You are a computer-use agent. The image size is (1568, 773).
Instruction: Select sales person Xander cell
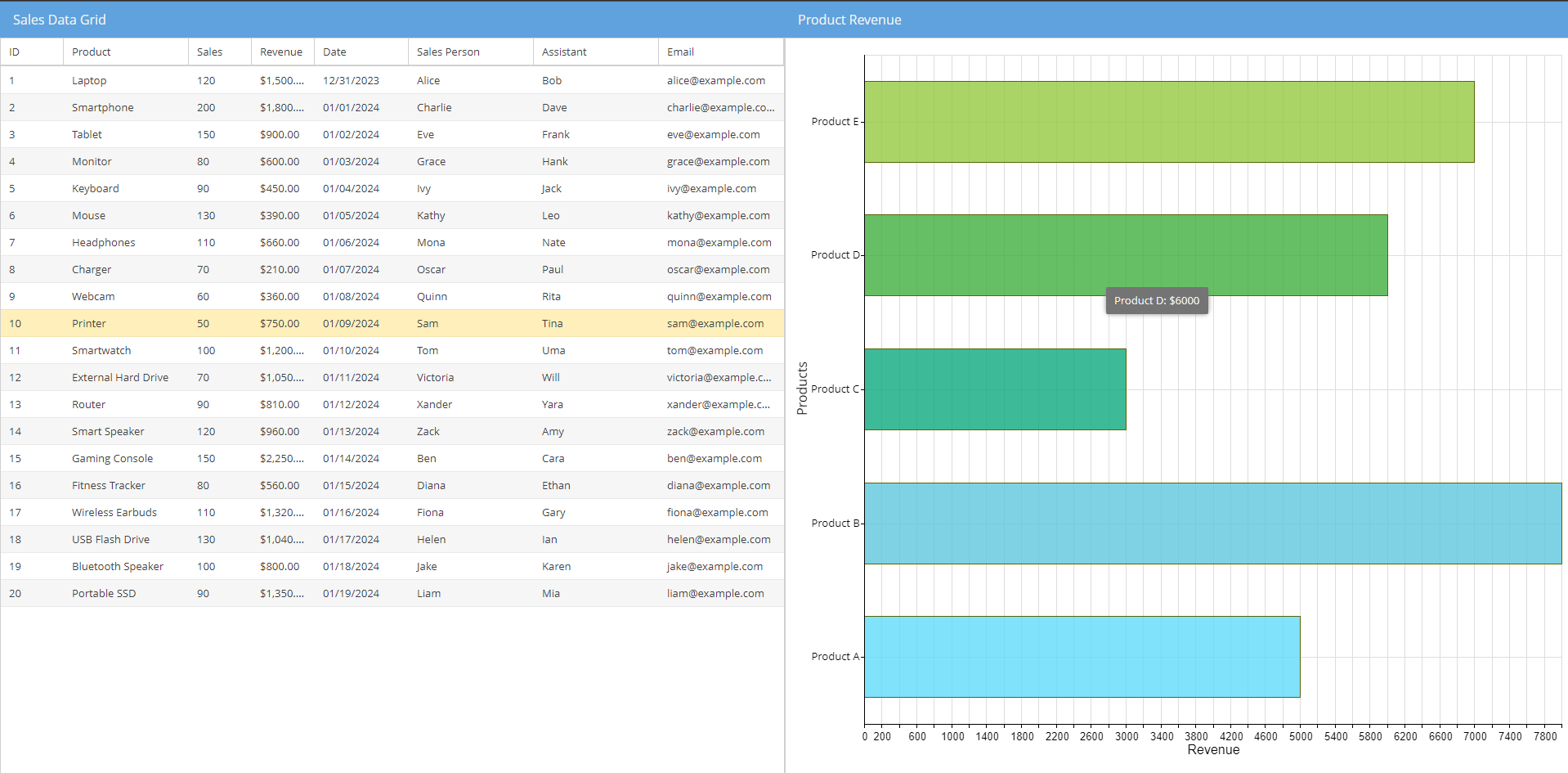471,404
